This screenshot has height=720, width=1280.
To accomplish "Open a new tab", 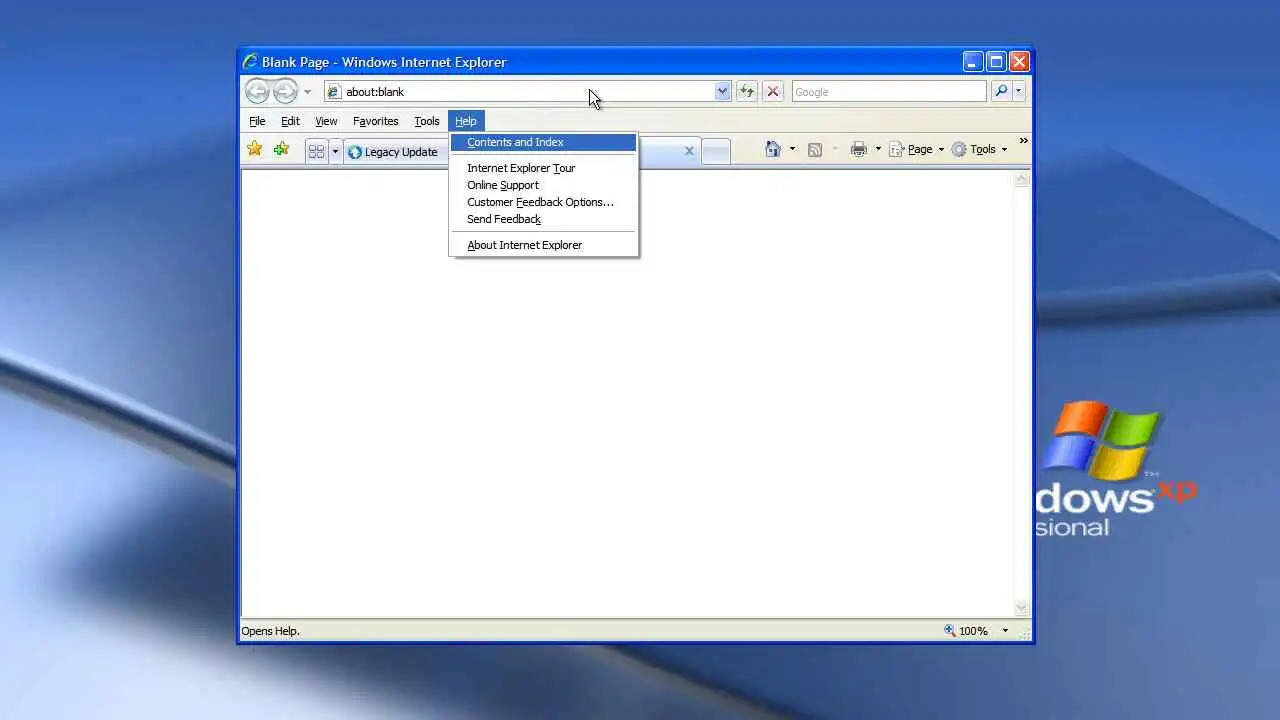I will coord(716,152).
